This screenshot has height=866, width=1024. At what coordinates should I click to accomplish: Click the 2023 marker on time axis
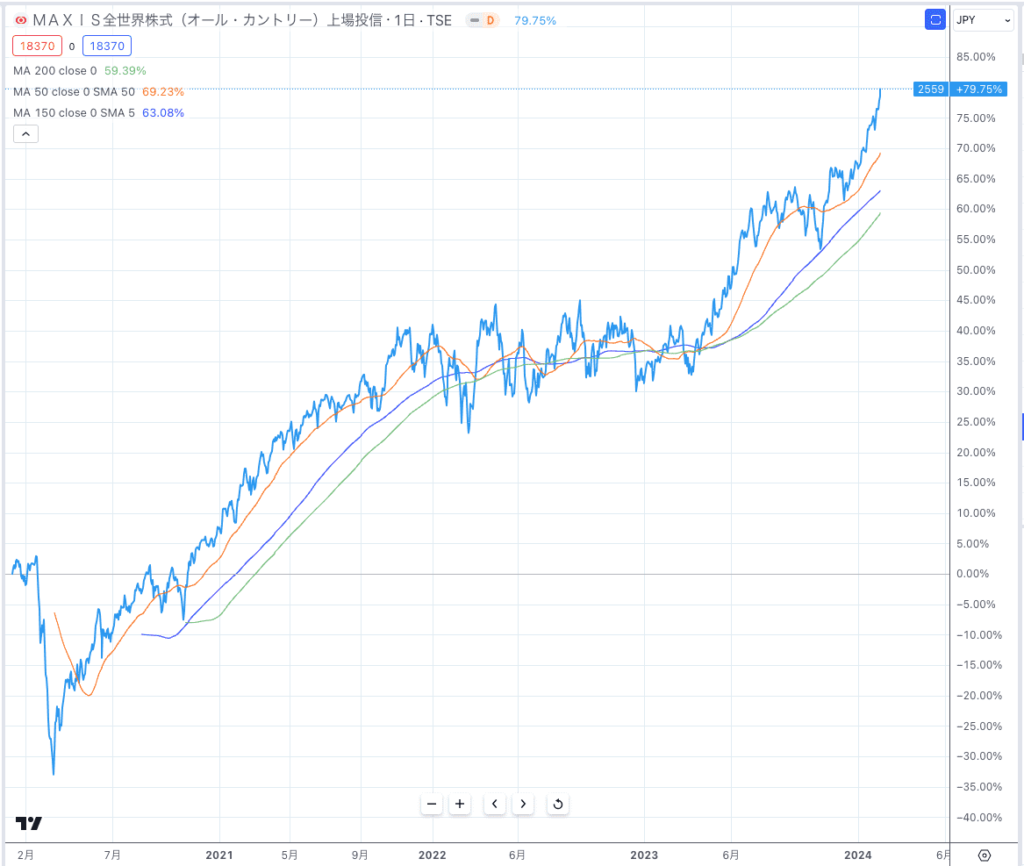644,855
